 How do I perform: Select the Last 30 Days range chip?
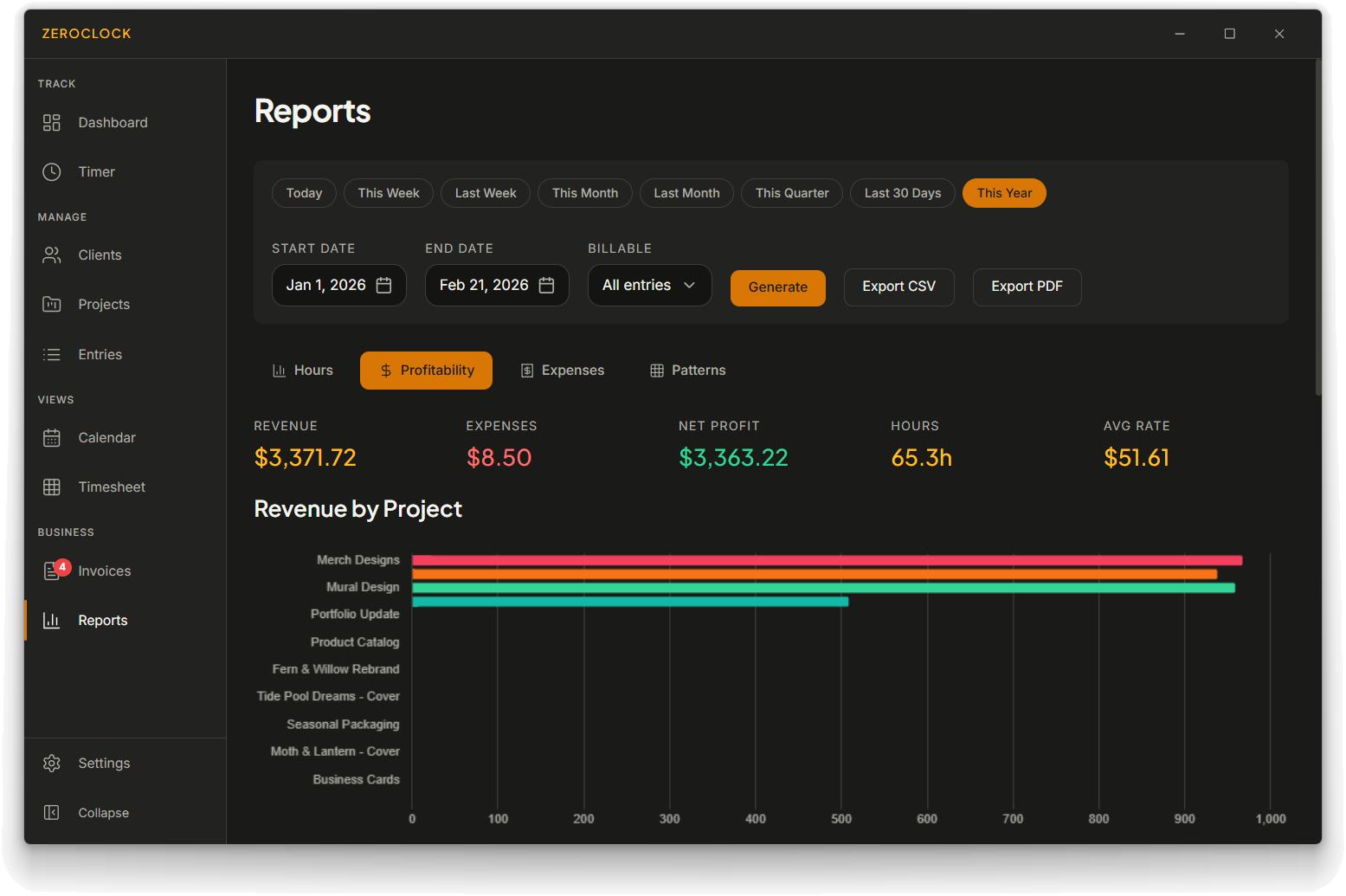point(902,193)
